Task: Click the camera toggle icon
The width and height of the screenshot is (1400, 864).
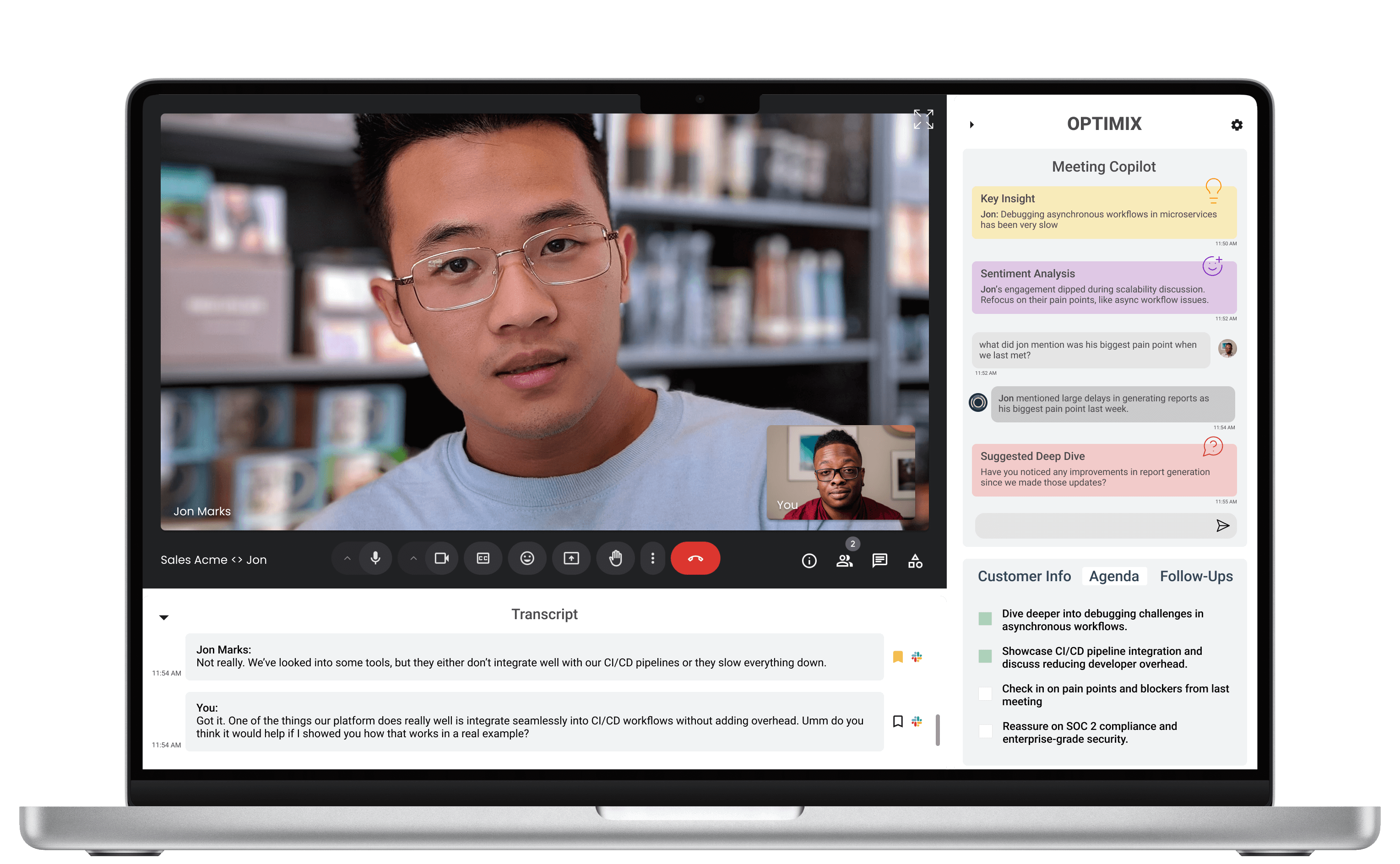Action: point(440,558)
